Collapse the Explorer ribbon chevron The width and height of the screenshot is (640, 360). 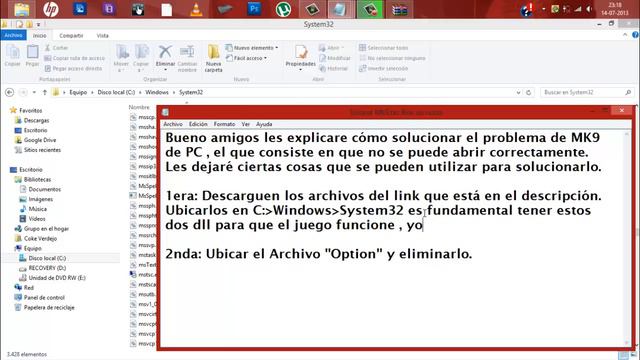625,35
